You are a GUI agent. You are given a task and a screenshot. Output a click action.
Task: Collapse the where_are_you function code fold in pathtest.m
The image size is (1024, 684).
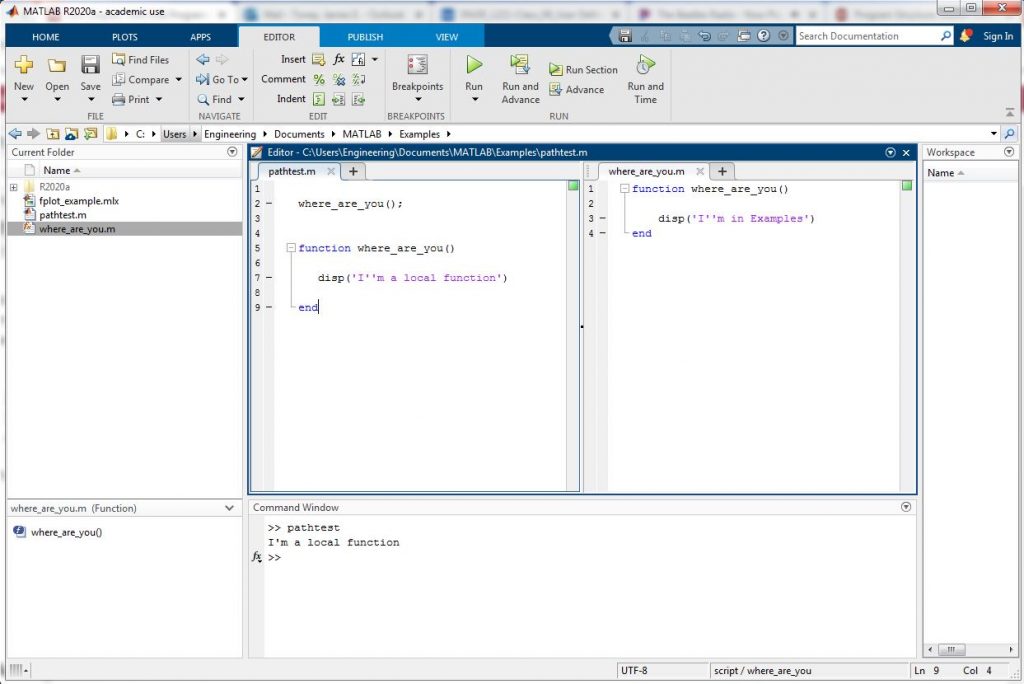[290, 248]
